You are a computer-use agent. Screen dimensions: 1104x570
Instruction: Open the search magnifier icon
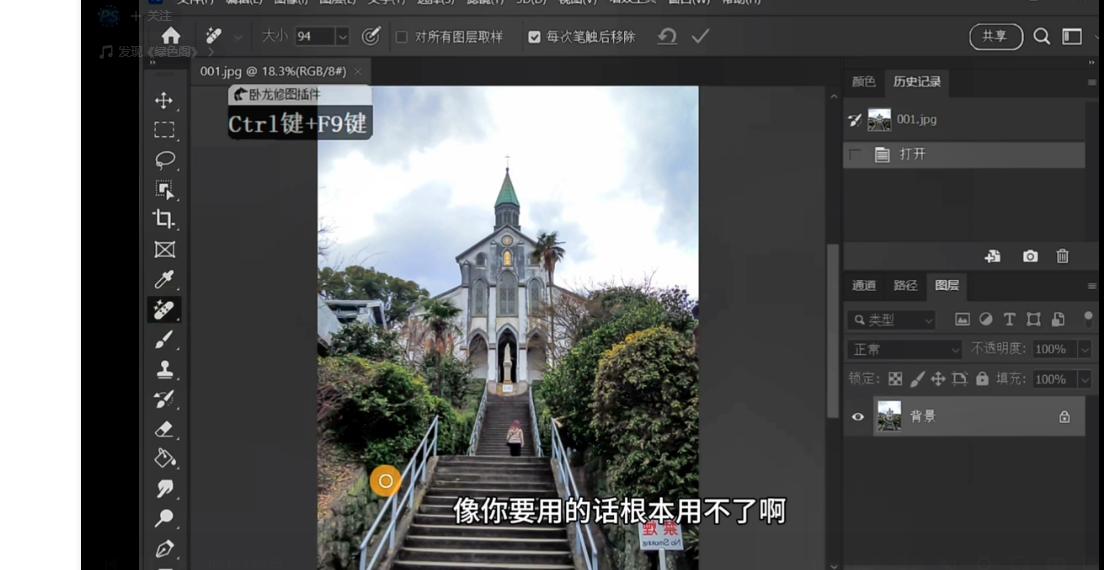(1041, 37)
